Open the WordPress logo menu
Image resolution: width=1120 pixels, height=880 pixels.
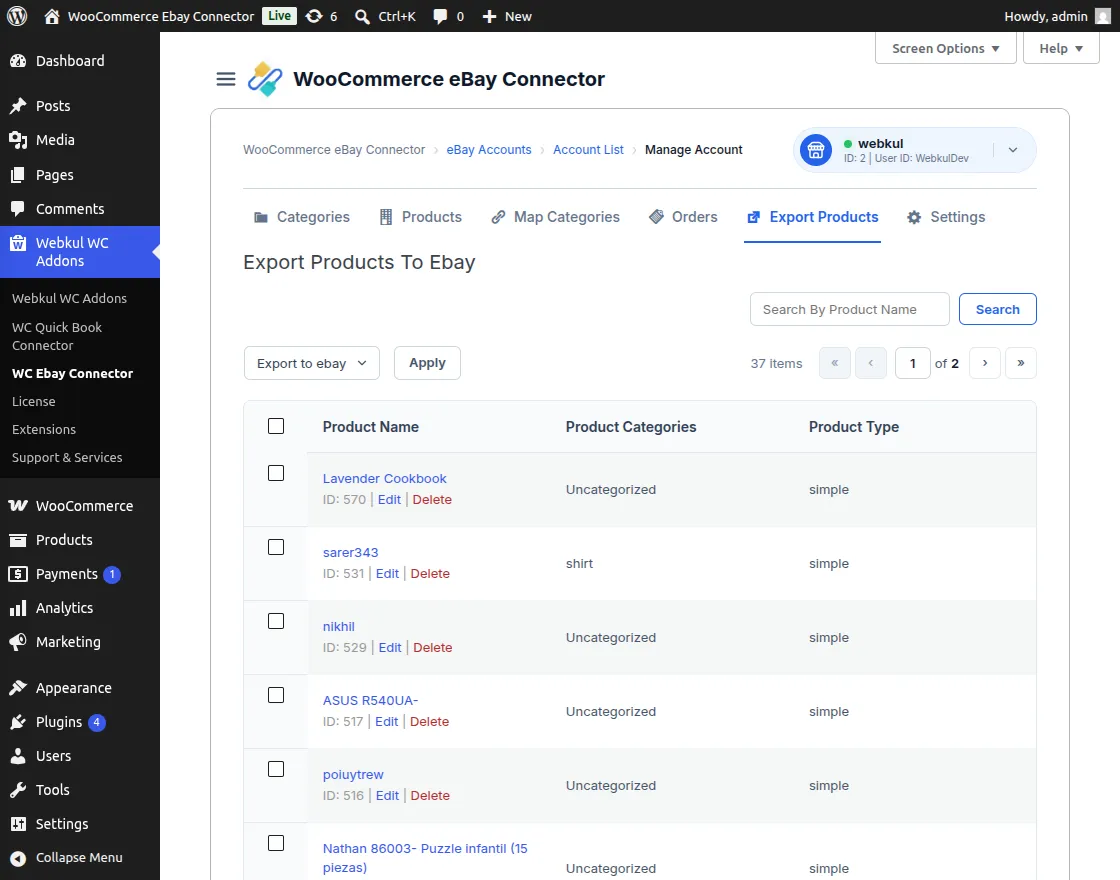point(17,16)
